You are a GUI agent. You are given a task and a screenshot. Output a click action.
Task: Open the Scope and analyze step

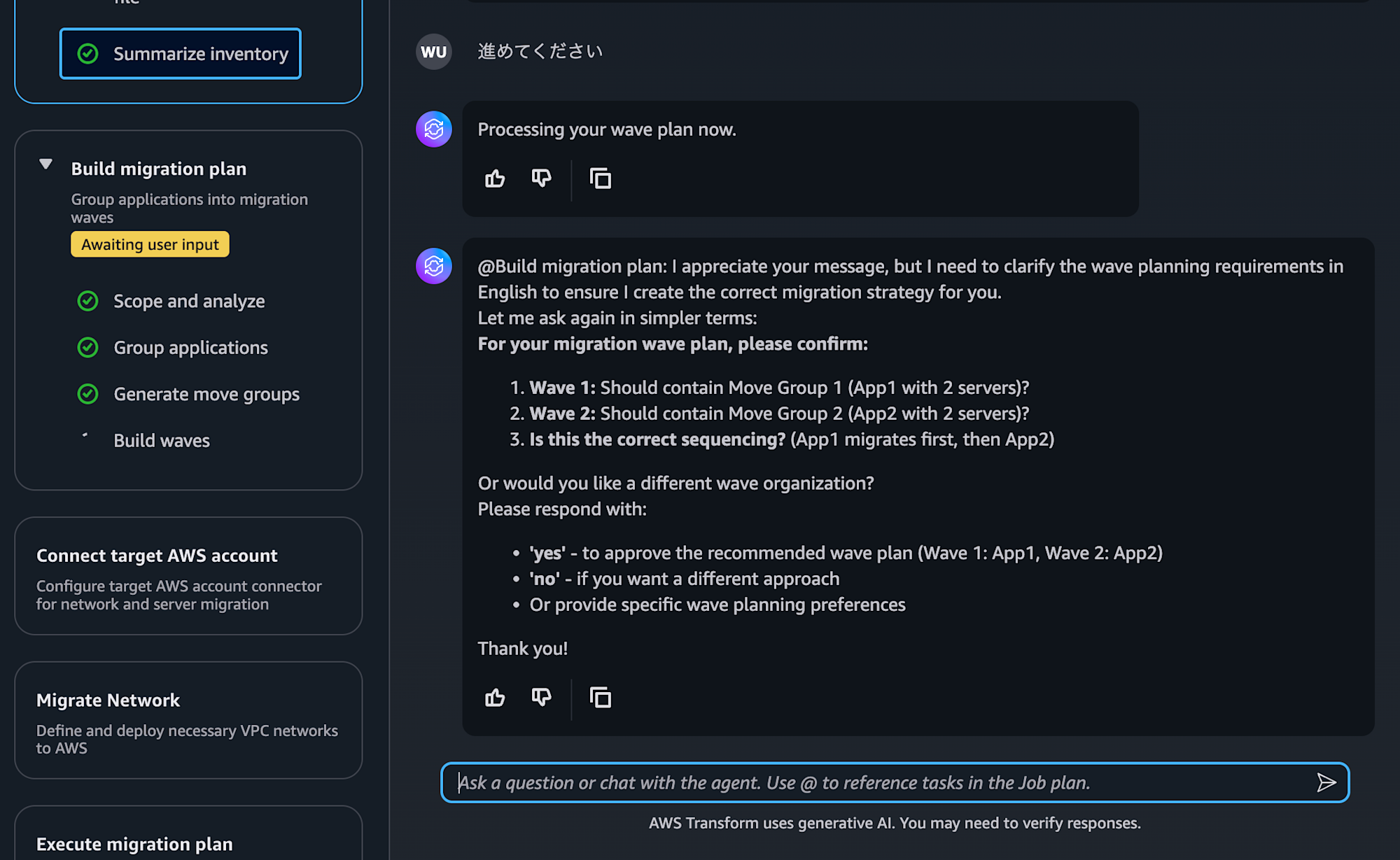pyautogui.click(x=189, y=302)
